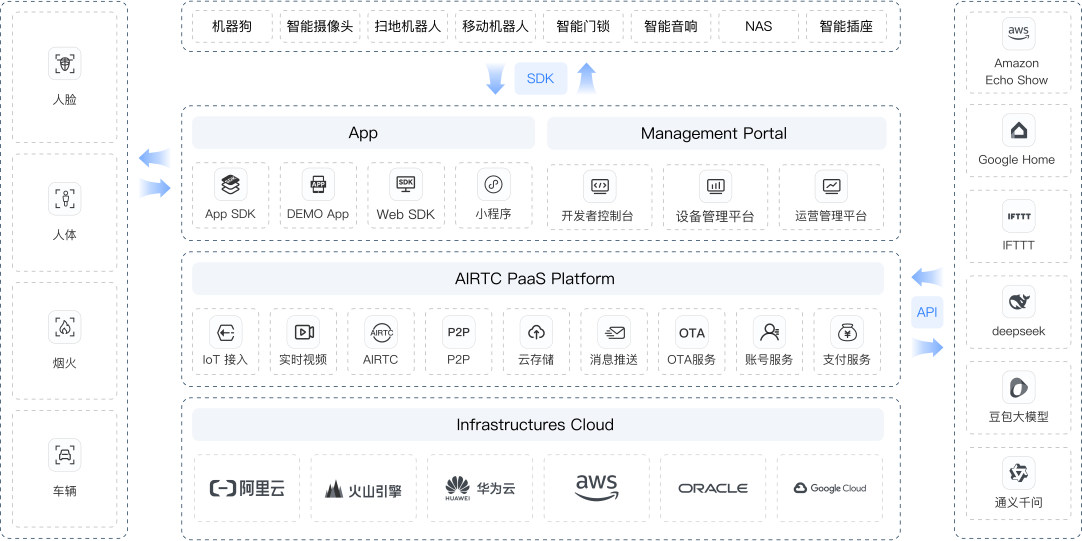Click the deepseek whale icon
The height and width of the screenshot is (541, 1082).
point(1019,302)
